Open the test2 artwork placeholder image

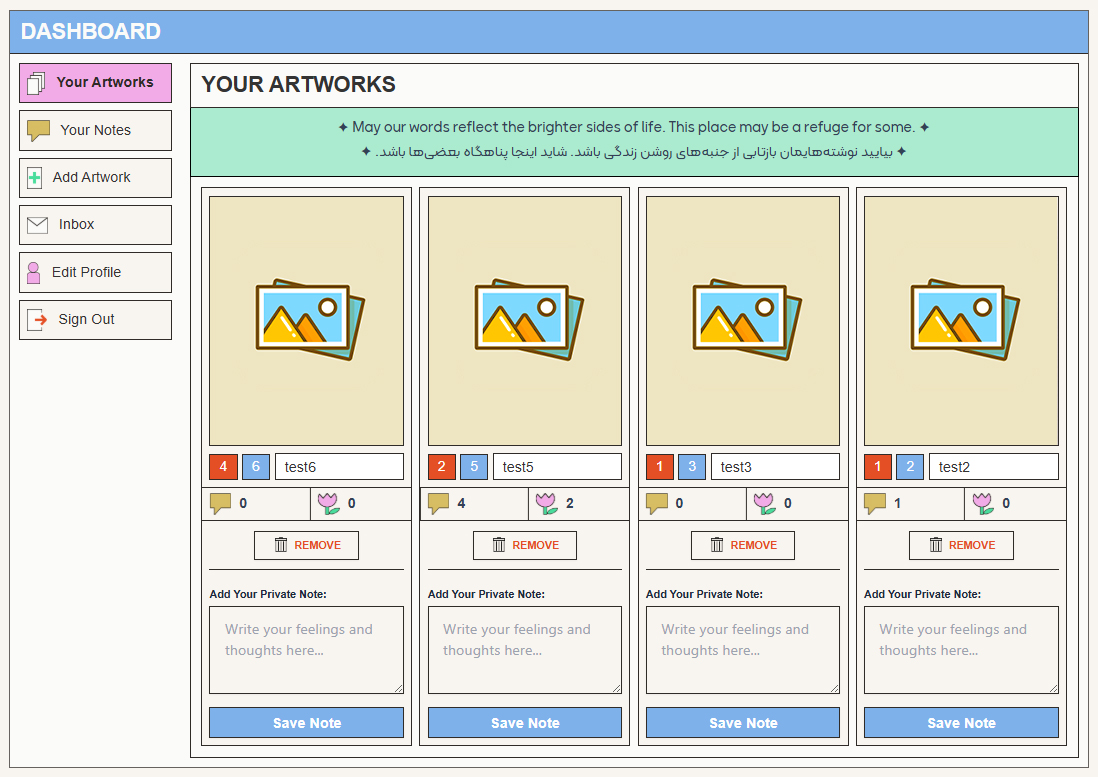pos(960,320)
